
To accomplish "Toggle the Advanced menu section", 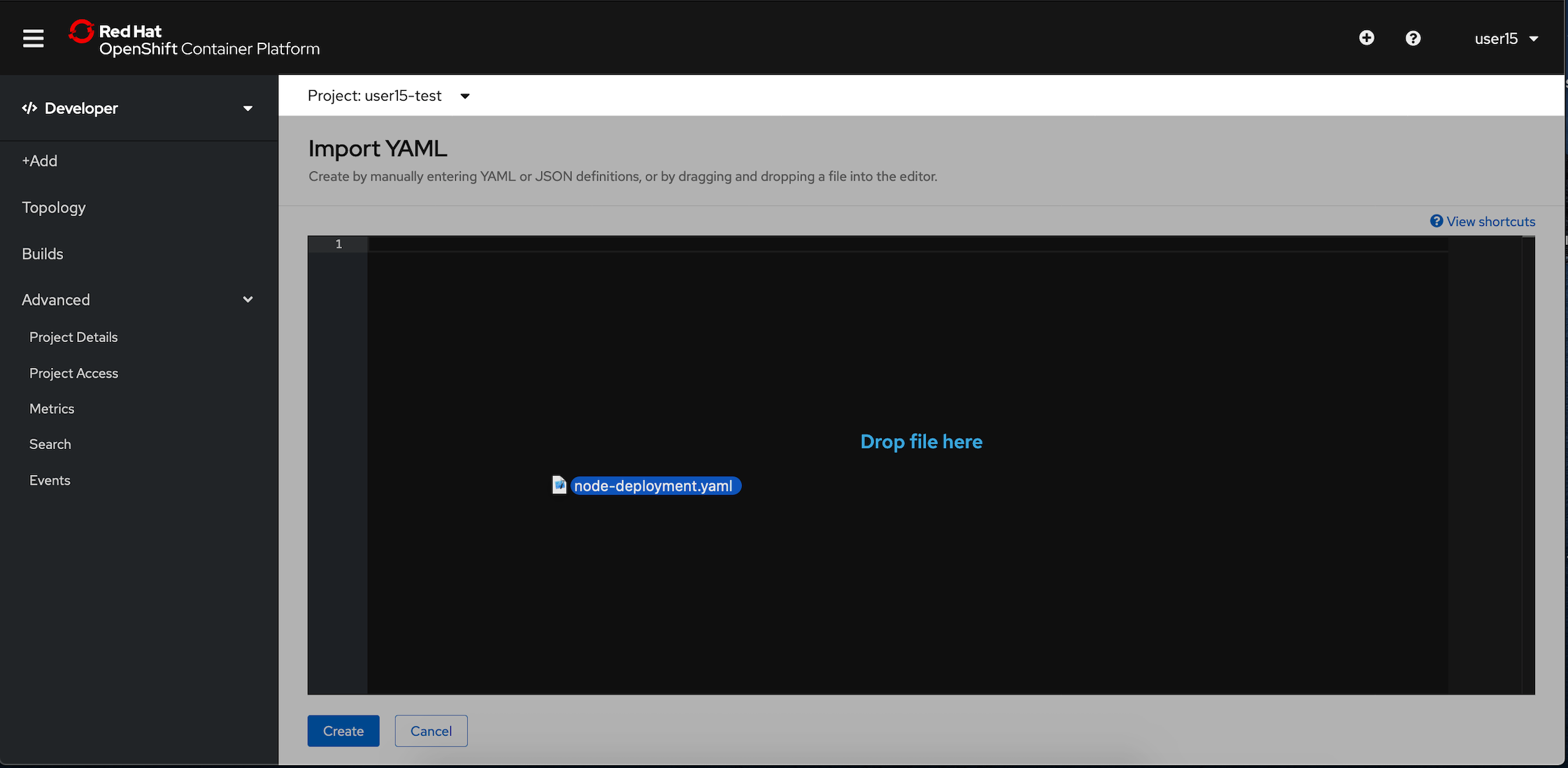I will click(x=140, y=300).
